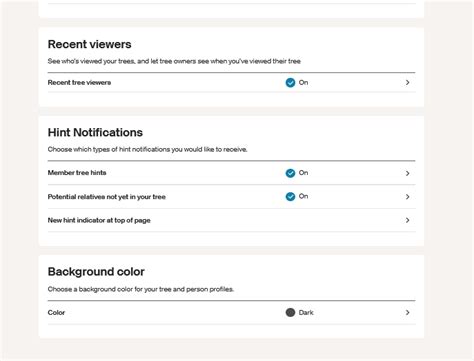Toggle the Recent tree viewers On checkmark
Image resolution: width=474 pixels, height=361 pixels.
point(290,82)
